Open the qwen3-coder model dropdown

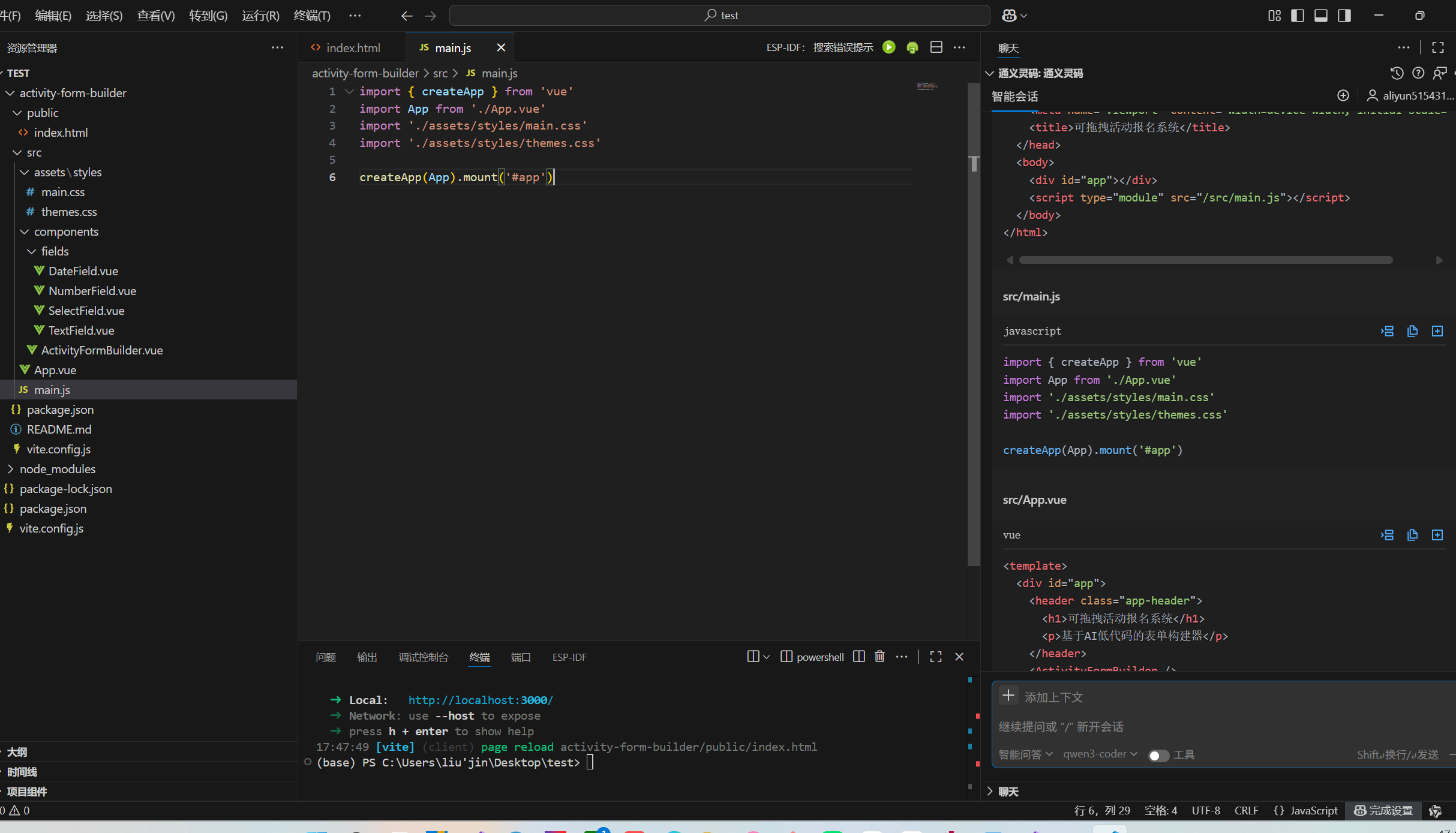click(1100, 754)
